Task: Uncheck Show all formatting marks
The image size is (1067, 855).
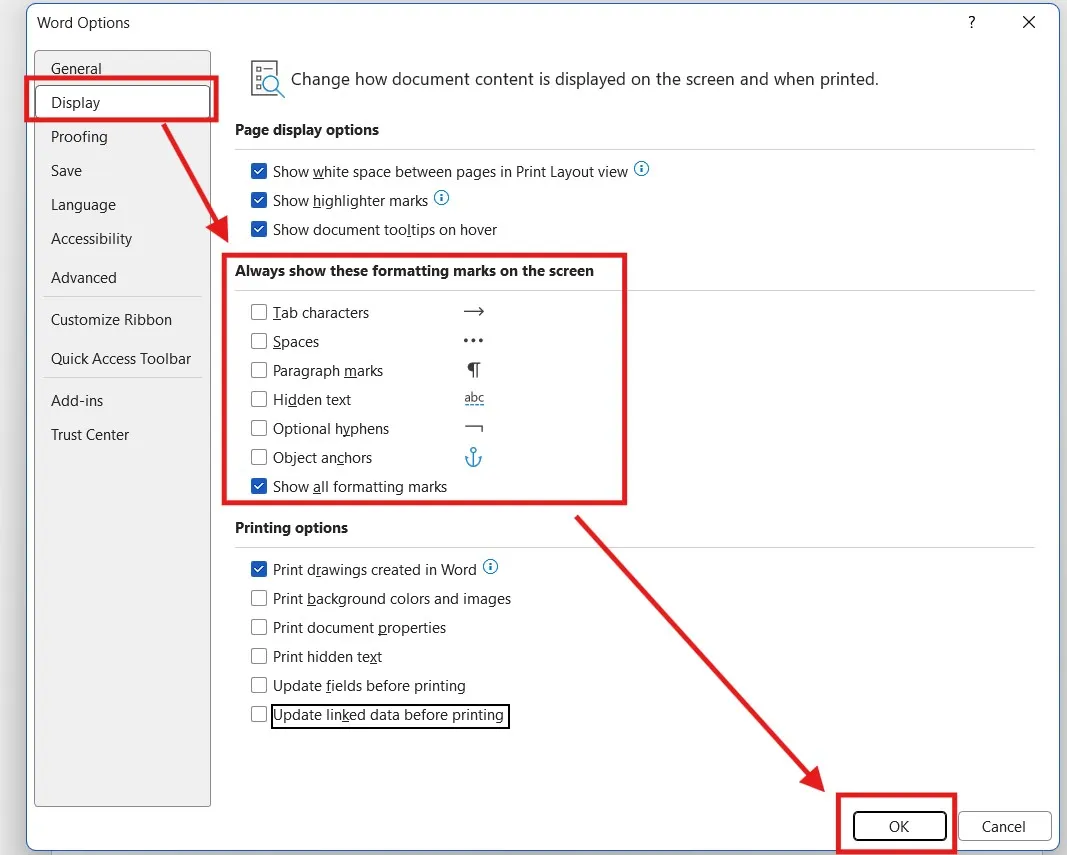Action: (x=259, y=486)
